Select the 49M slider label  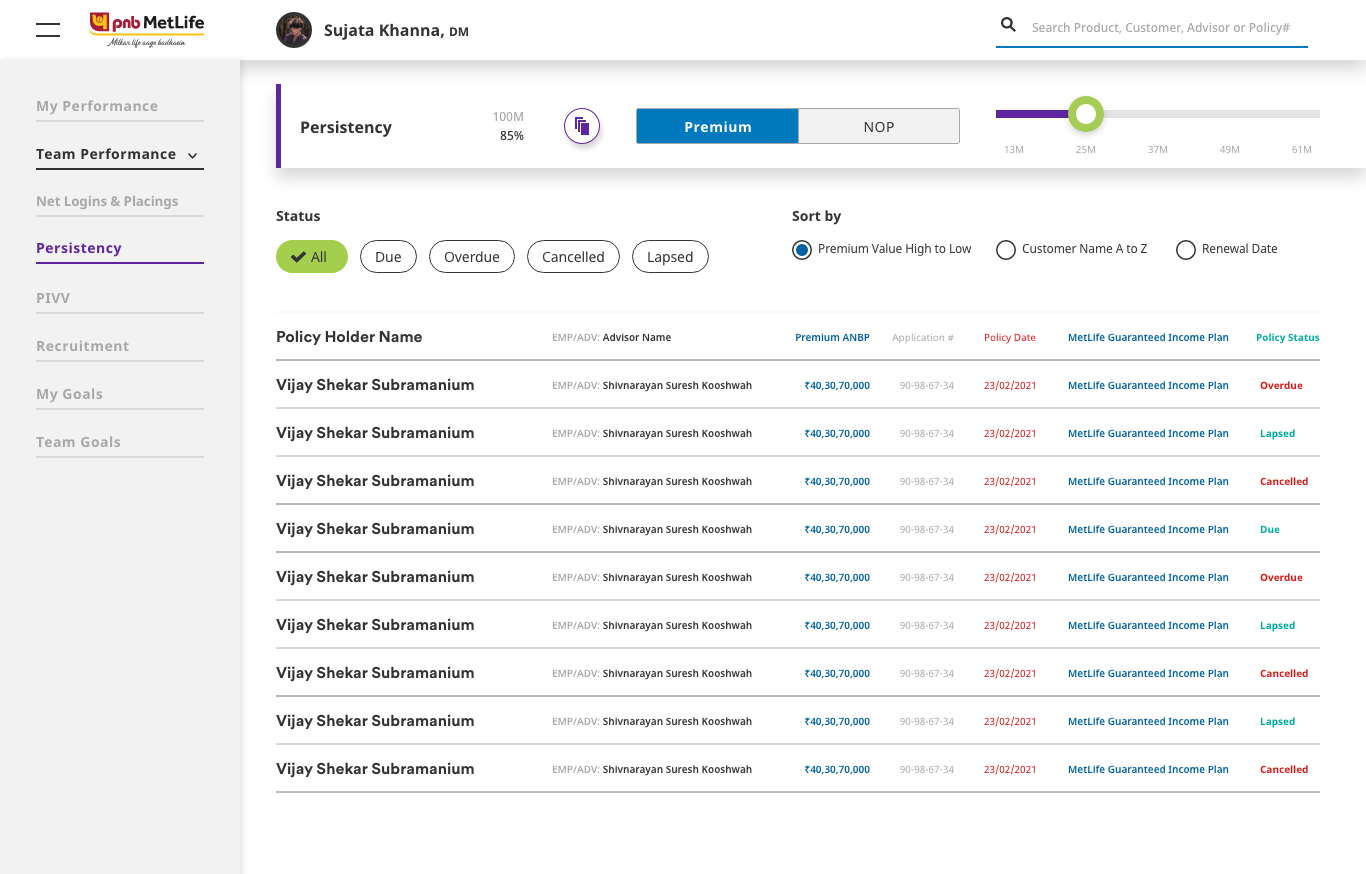(x=1230, y=150)
